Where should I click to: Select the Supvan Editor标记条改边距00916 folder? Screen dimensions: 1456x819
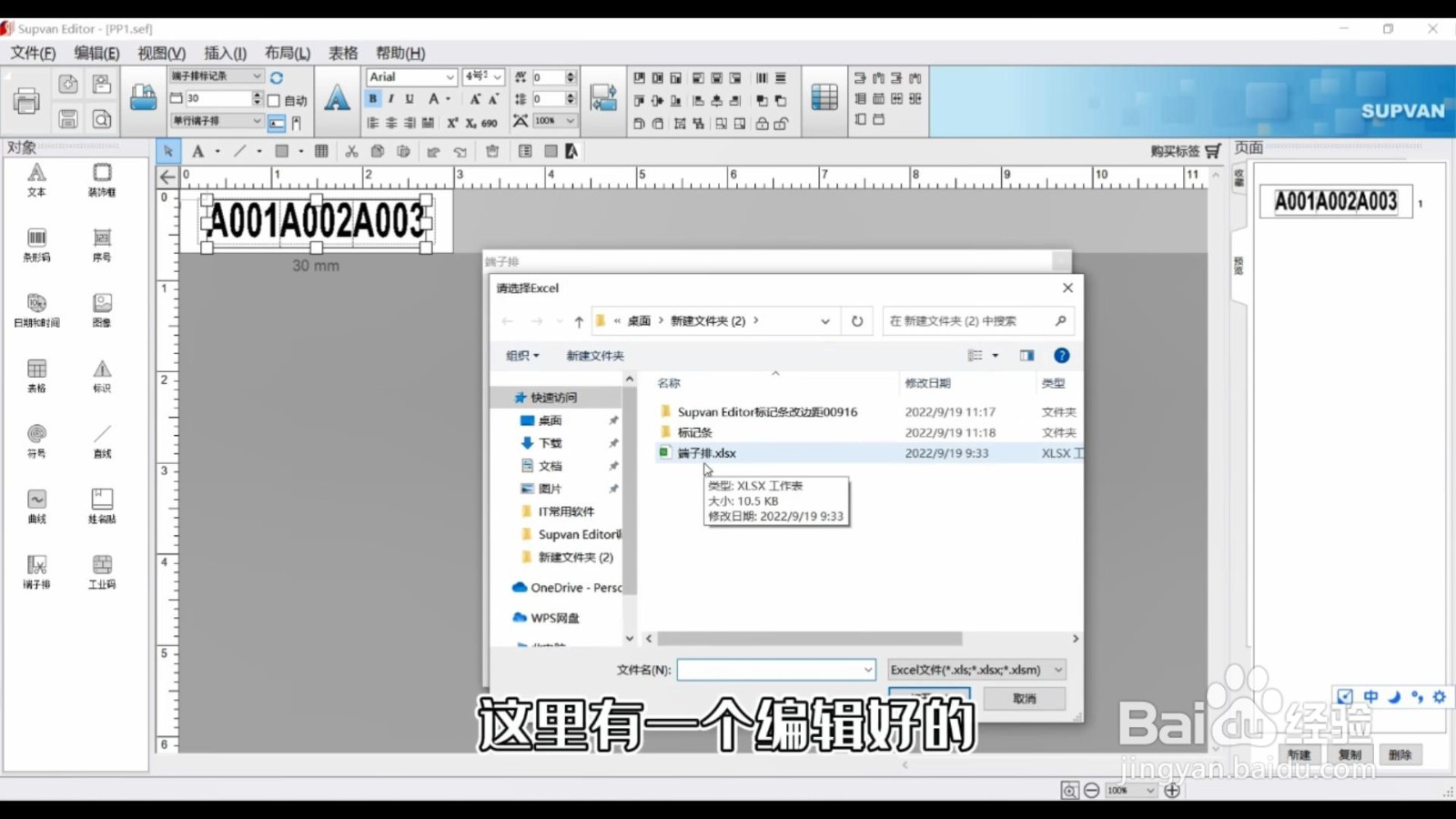point(767,412)
